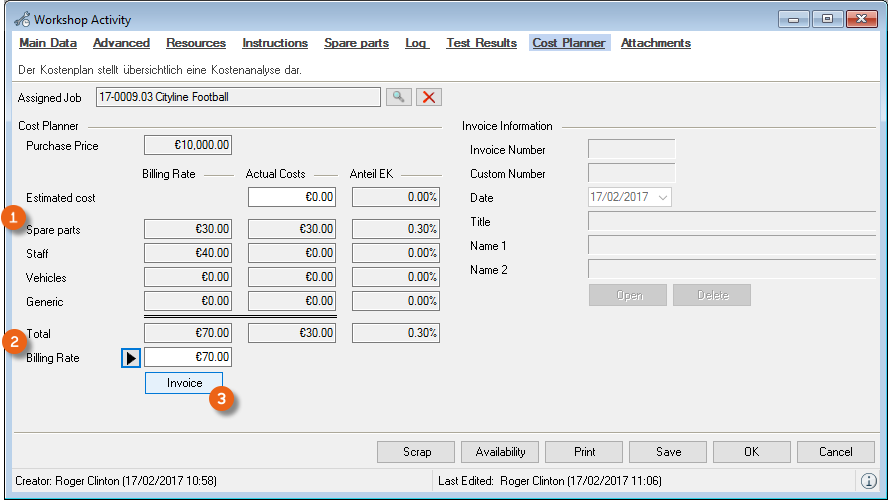This screenshot has height=500, width=888.
Task: Clear assigned job with red X icon
Action: (429, 97)
